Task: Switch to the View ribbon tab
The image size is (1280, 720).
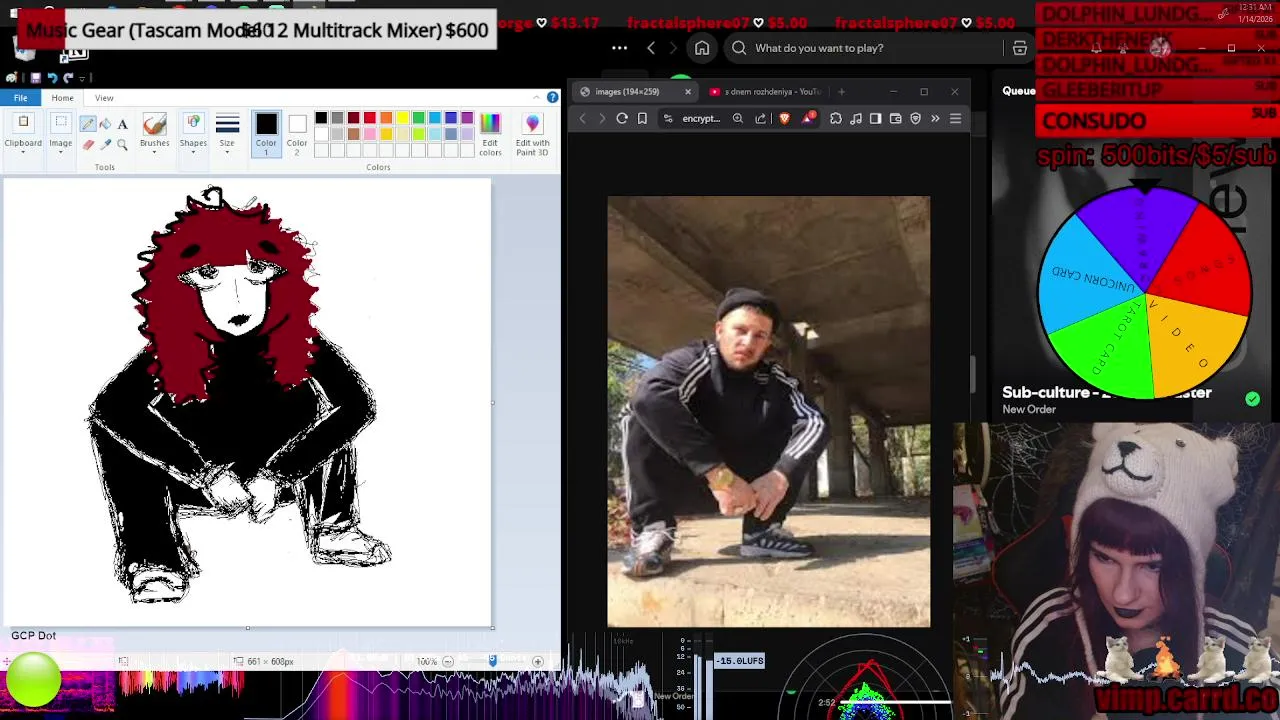Action: click(104, 98)
